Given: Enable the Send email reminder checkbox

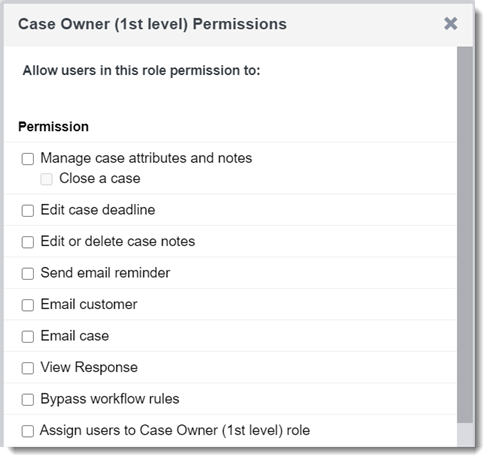Looking at the screenshot, I should click(x=28, y=274).
